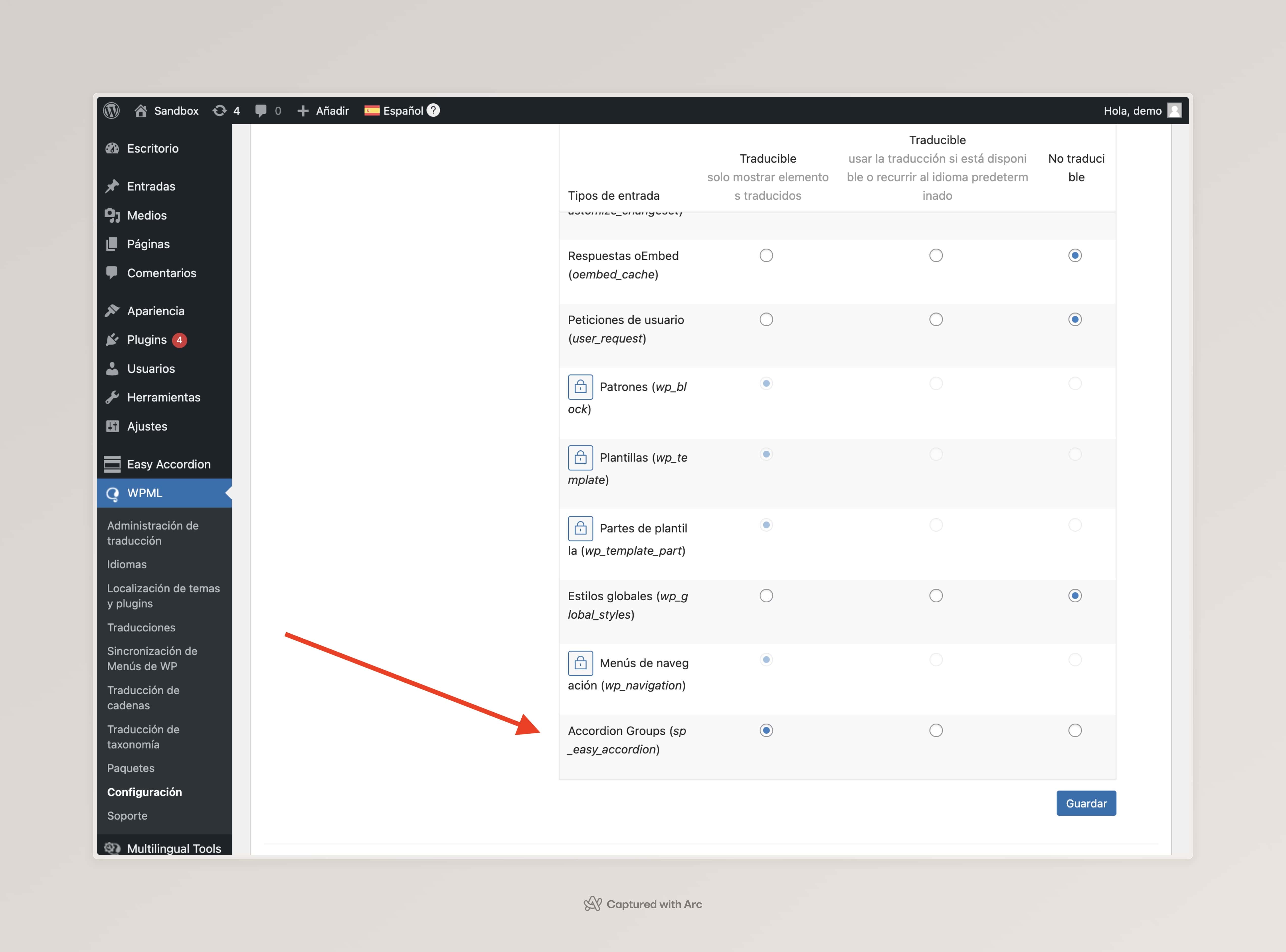Open the Añadir new content menu
Viewport: 1286px width, 952px height.
[323, 111]
